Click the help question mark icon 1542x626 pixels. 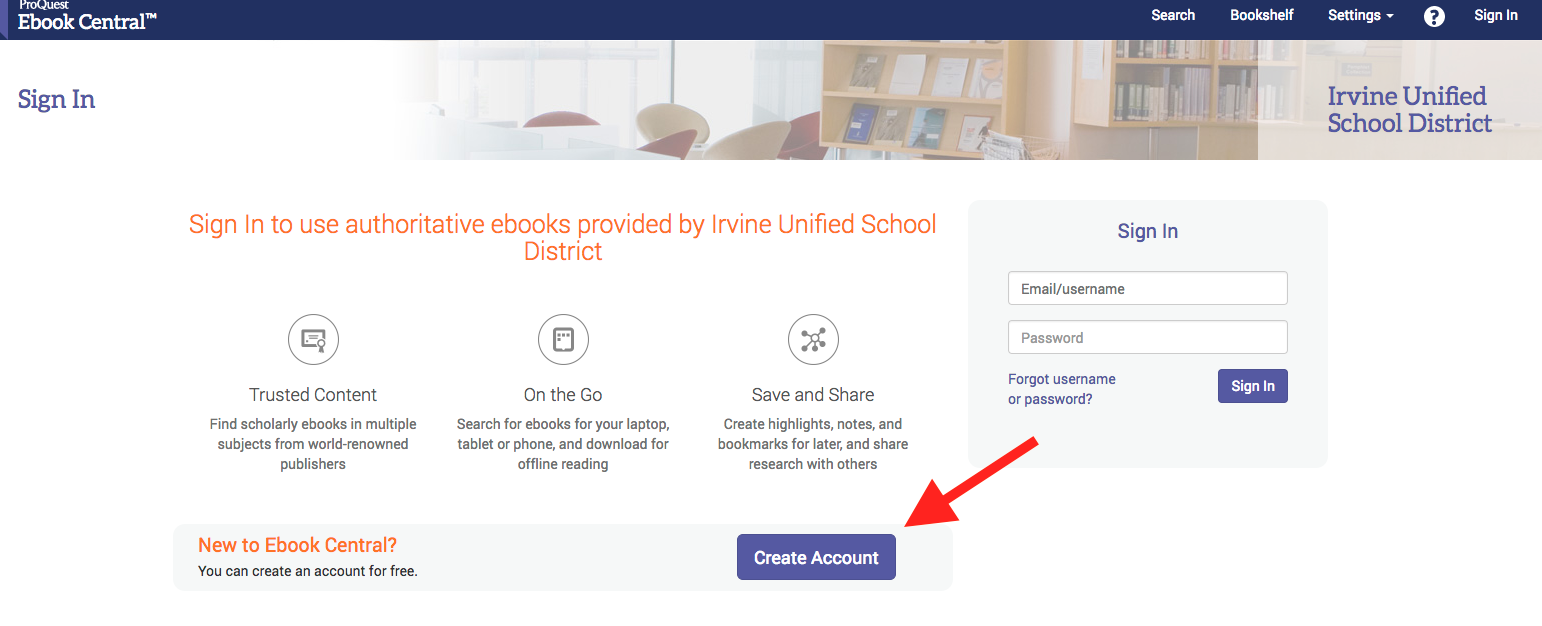click(1434, 16)
